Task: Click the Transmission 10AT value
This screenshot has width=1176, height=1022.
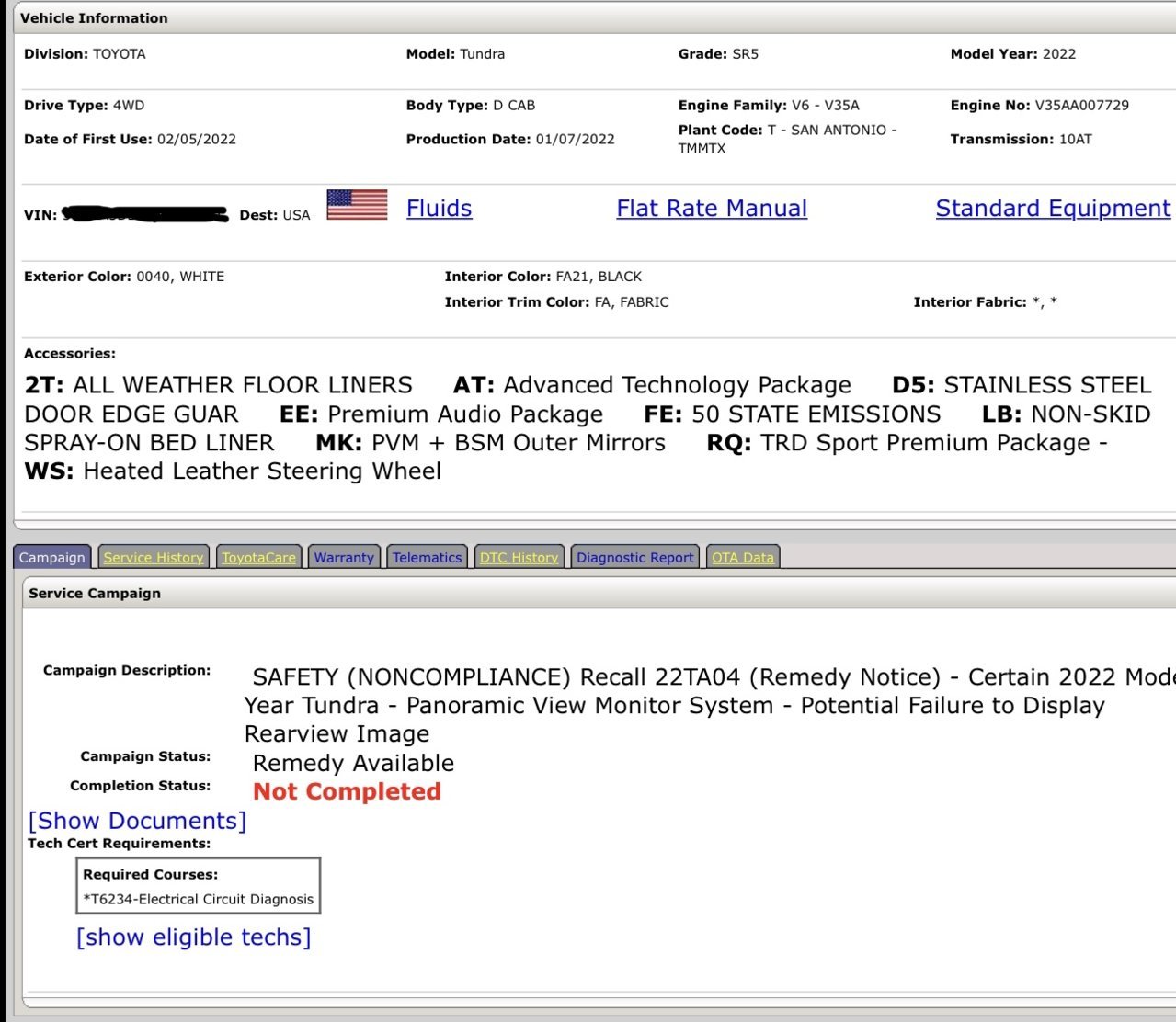Action: click(x=1076, y=139)
